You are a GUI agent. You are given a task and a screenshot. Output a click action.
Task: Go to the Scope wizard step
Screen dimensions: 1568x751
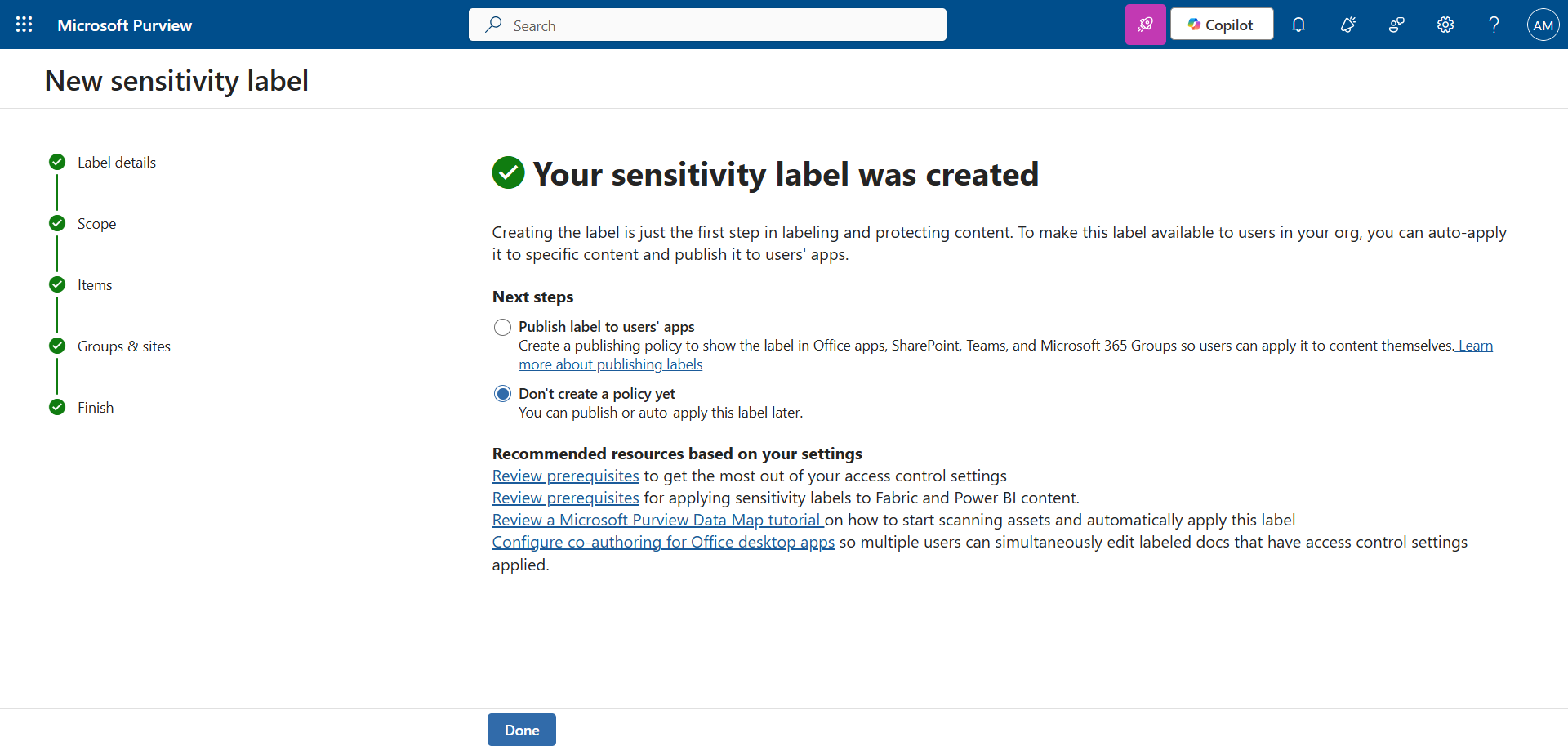click(x=96, y=224)
